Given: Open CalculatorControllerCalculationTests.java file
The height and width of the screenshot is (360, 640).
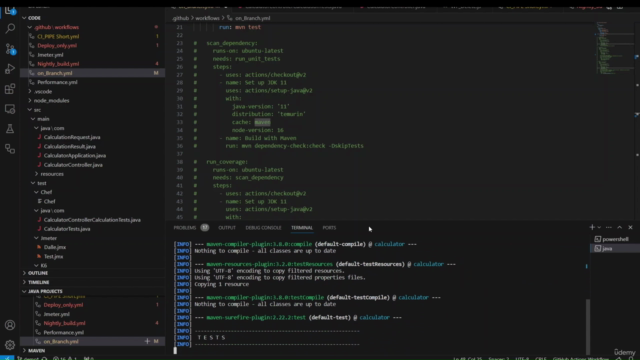Looking at the screenshot, I should [92, 220].
